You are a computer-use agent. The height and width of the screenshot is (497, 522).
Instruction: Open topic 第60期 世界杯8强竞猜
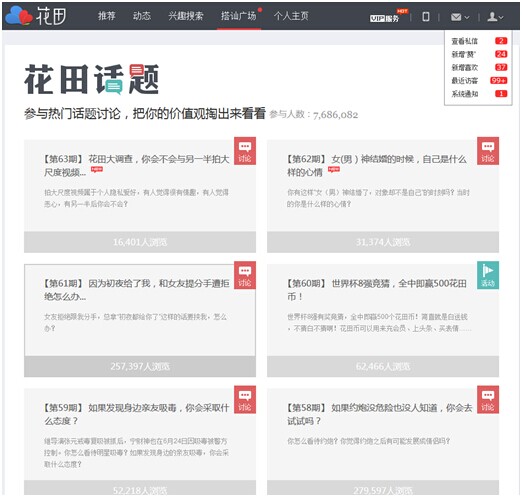(377, 290)
